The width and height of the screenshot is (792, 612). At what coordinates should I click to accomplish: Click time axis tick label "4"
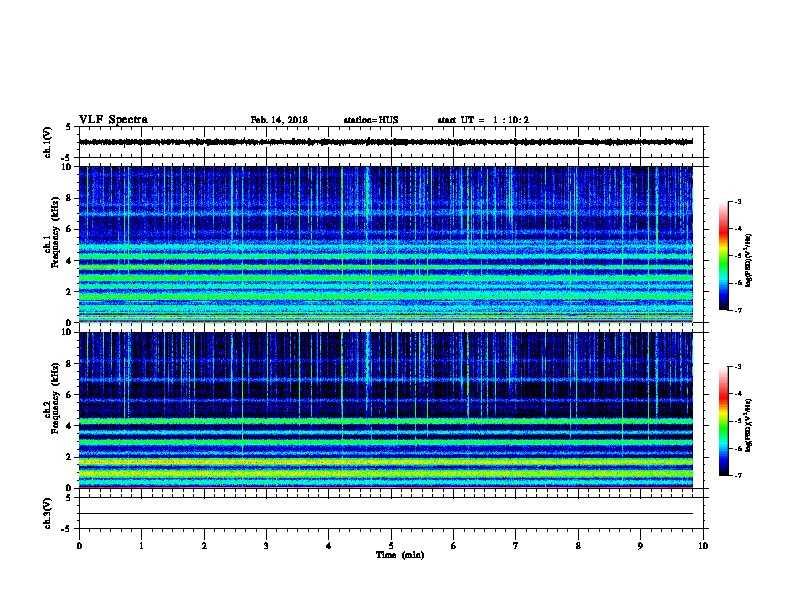[329, 546]
